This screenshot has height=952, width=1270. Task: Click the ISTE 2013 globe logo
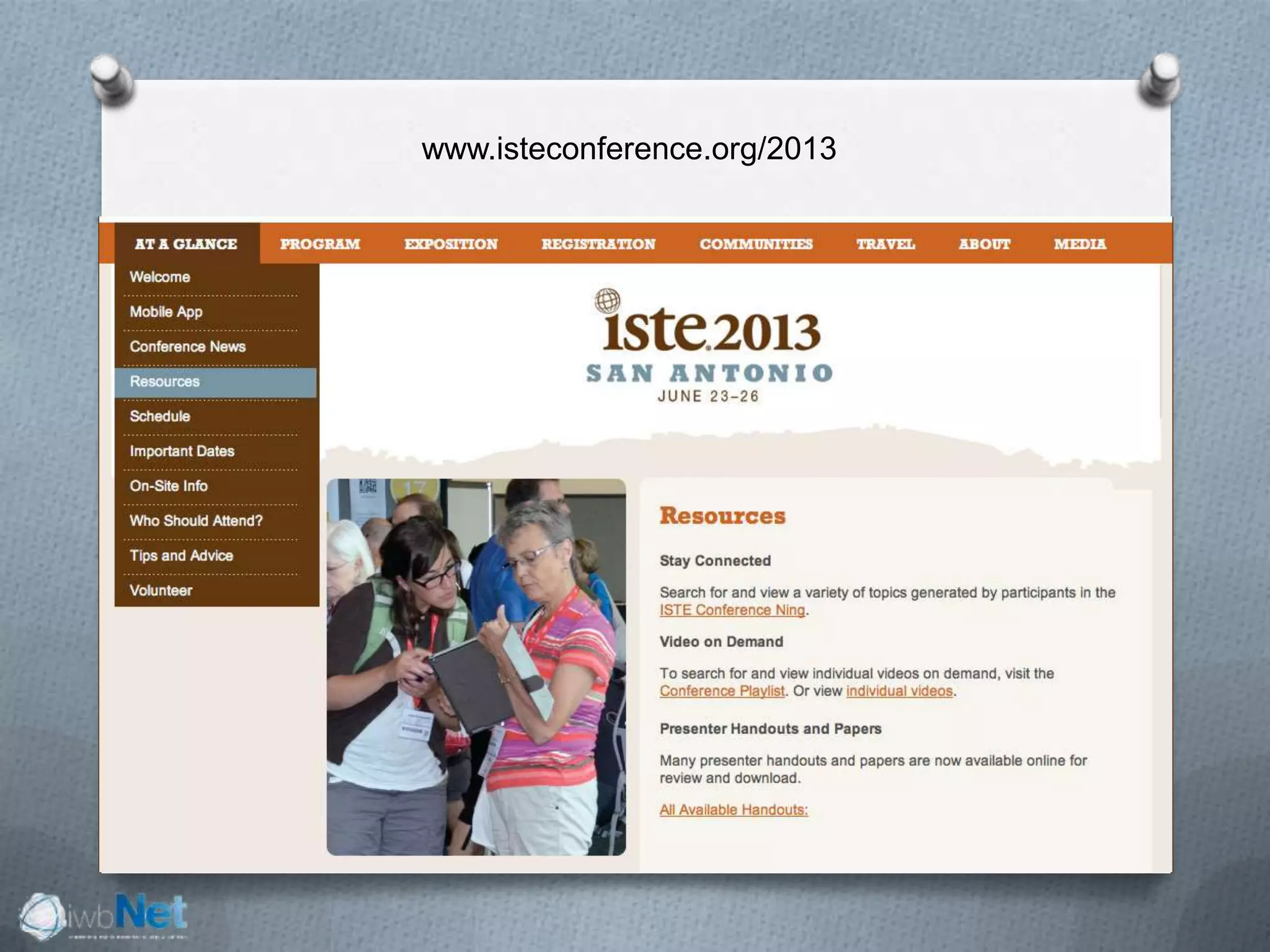click(607, 302)
